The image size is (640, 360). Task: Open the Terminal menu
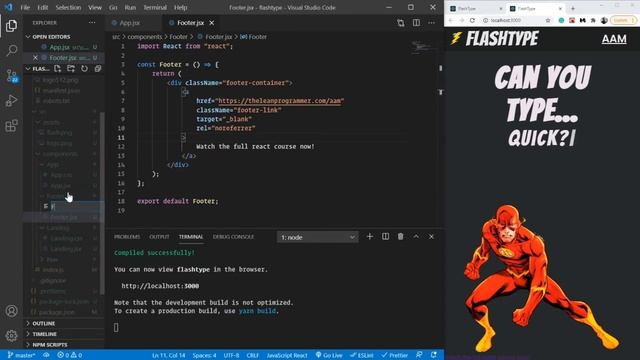pyautogui.click(x=155, y=7)
